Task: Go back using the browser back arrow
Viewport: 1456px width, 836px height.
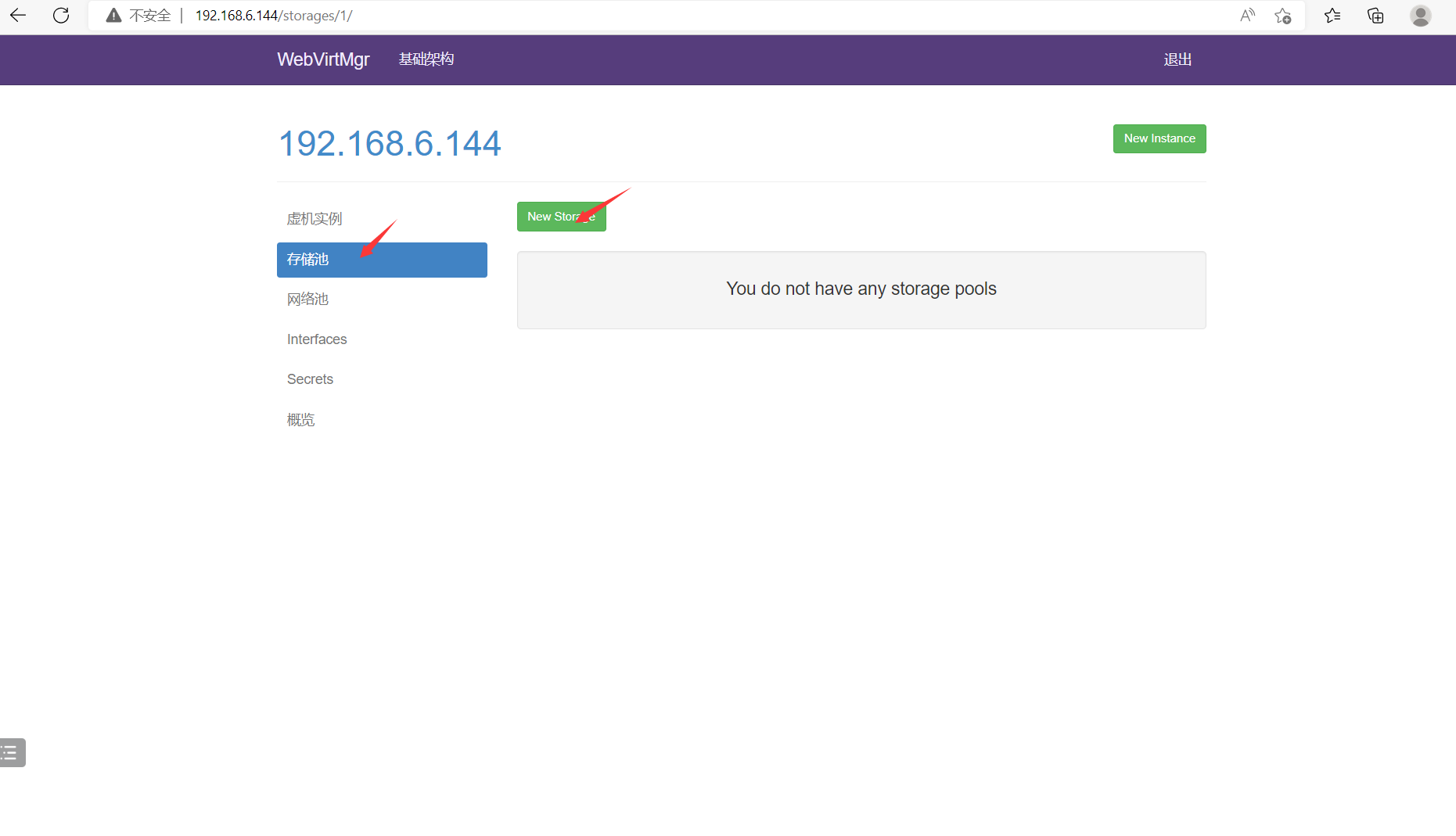Action: click(x=18, y=15)
